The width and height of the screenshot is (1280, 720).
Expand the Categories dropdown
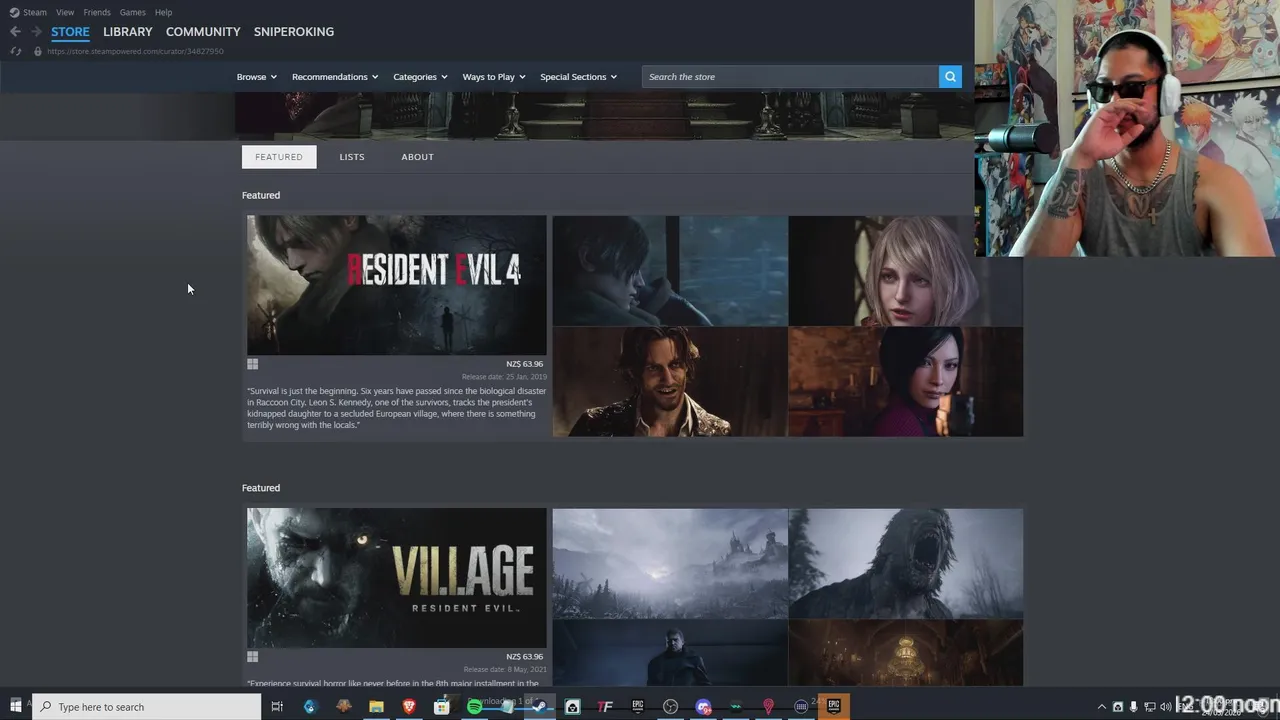(420, 77)
